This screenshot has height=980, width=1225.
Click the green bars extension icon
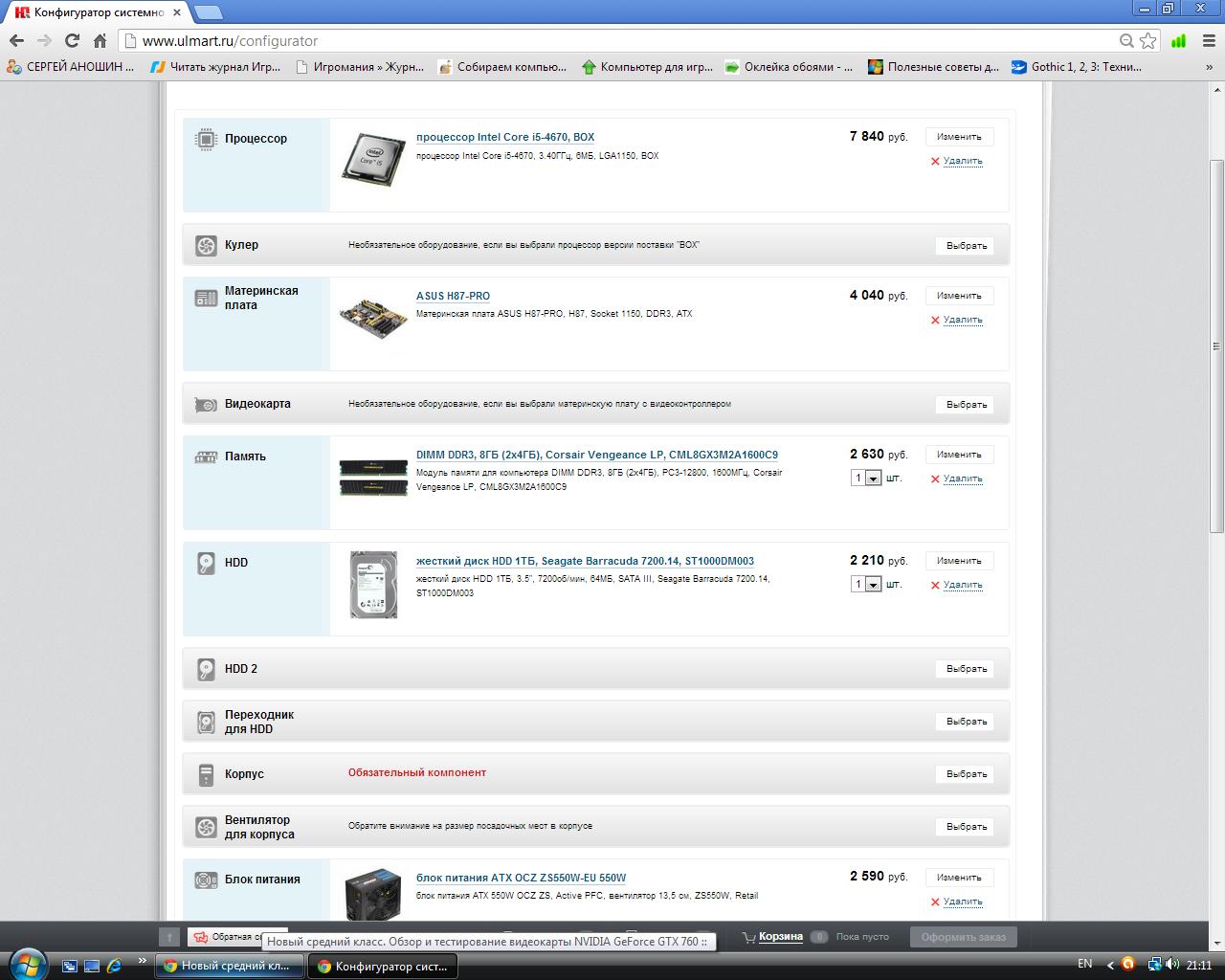pos(1179,40)
